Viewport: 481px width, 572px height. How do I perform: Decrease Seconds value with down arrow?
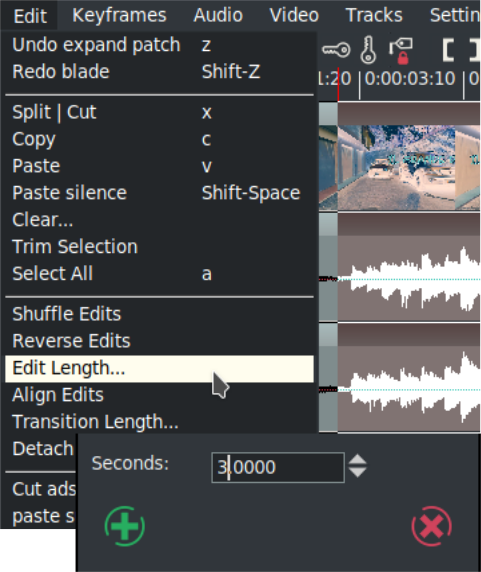[x=357, y=472]
